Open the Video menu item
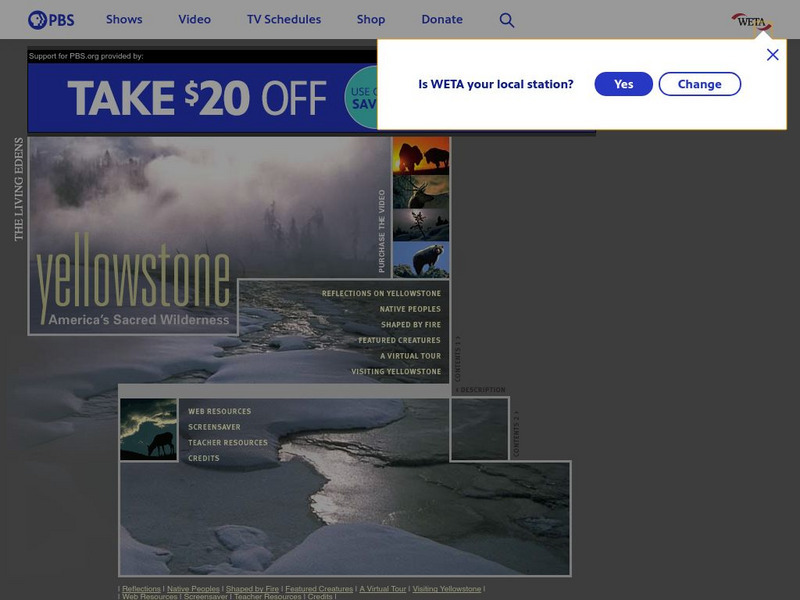800x600 pixels. click(194, 18)
